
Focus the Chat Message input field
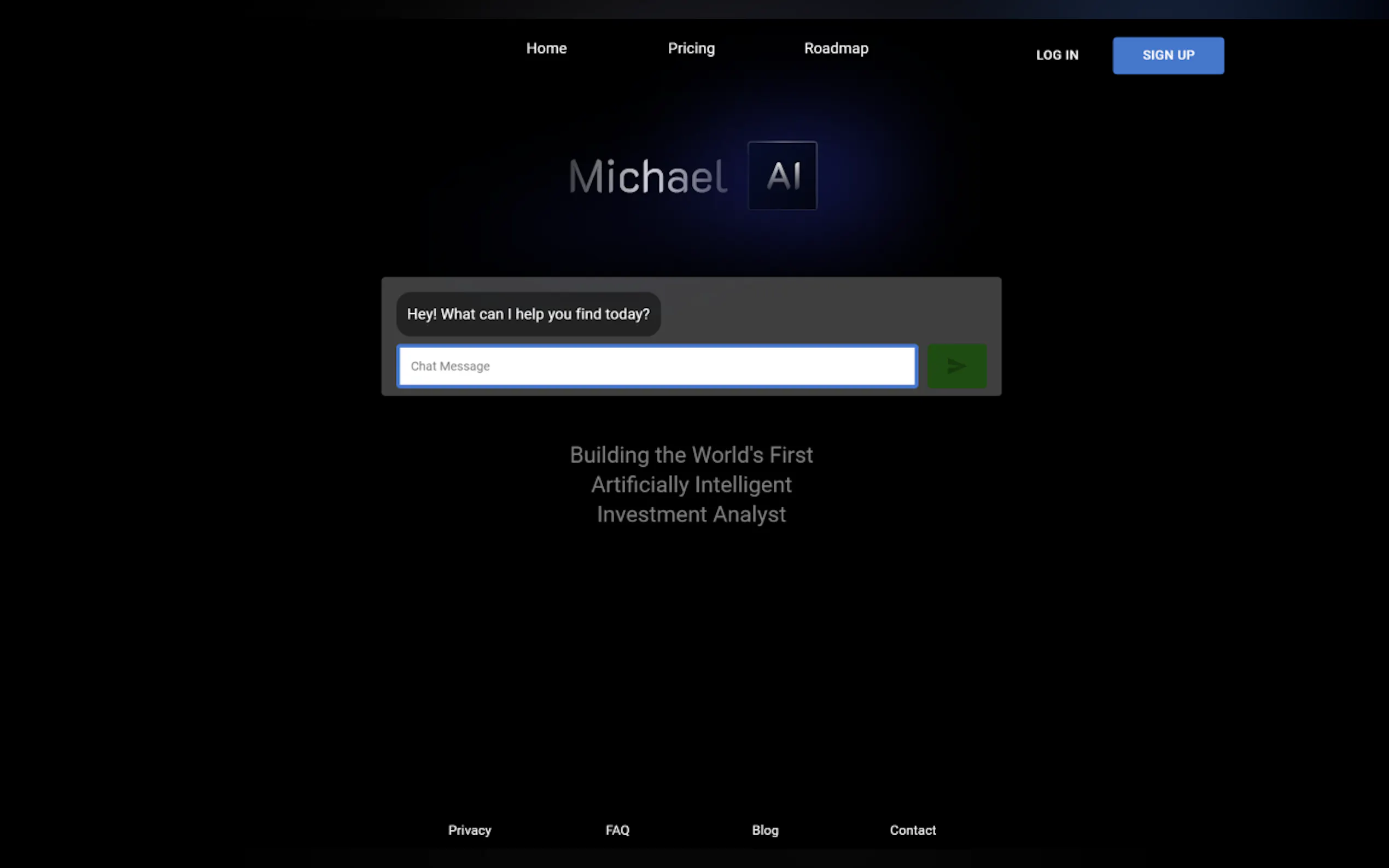tap(657, 366)
